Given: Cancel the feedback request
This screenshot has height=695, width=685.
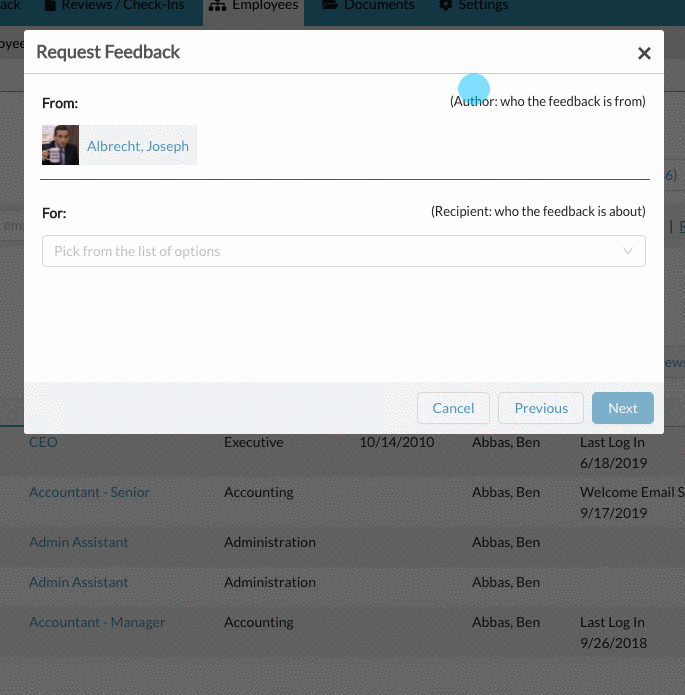Looking at the screenshot, I should pyautogui.click(x=453, y=408).
